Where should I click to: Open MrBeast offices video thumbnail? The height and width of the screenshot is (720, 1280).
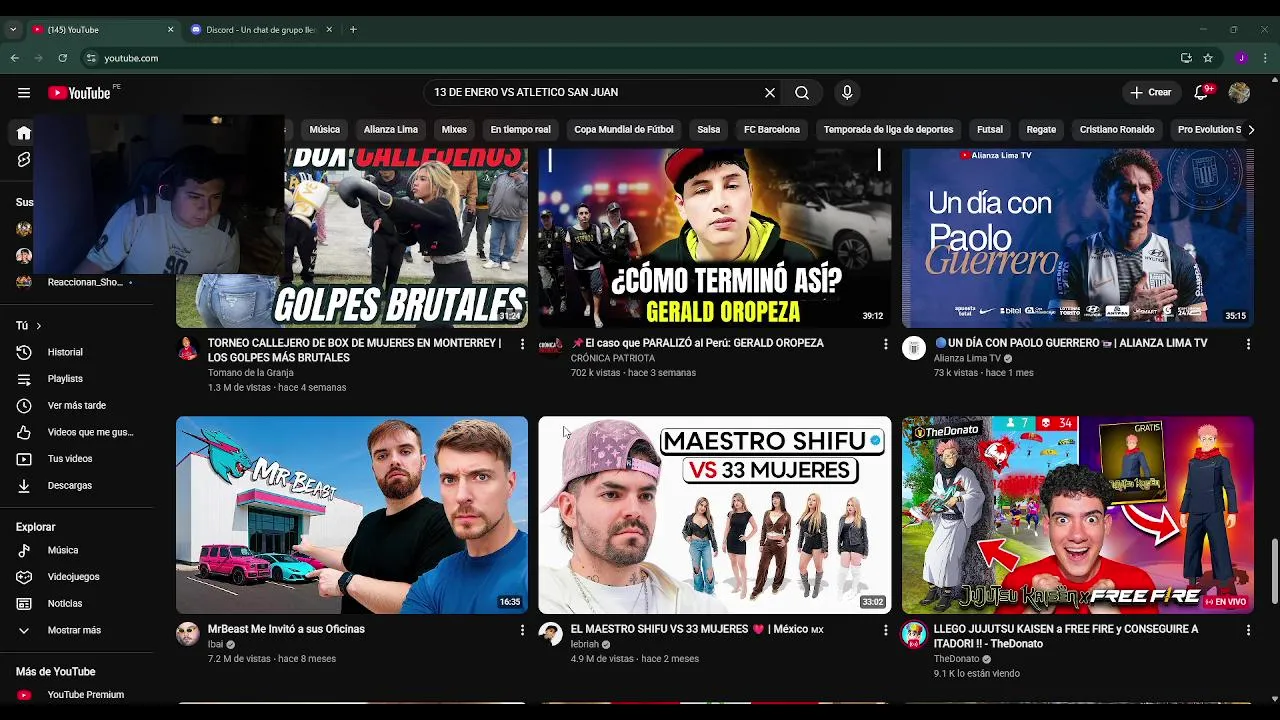coord(352,515)
